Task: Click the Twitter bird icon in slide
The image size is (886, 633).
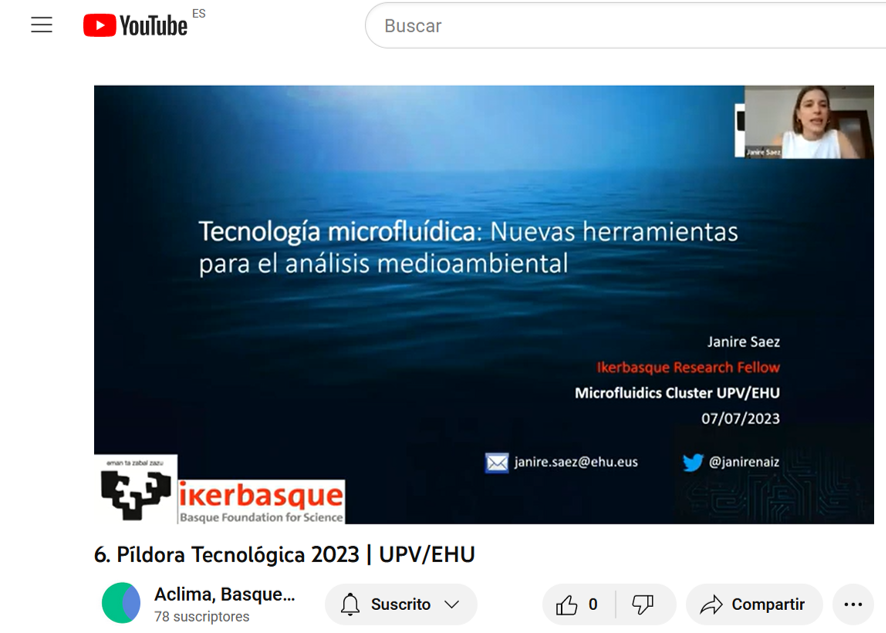Action: coord(693,462)
